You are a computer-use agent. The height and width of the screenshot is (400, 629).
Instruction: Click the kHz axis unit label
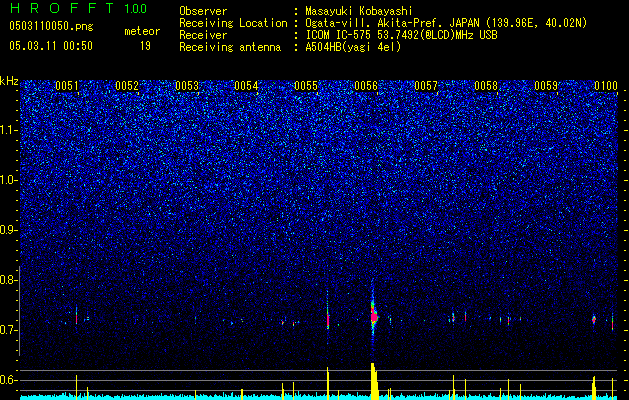point(9,81)
